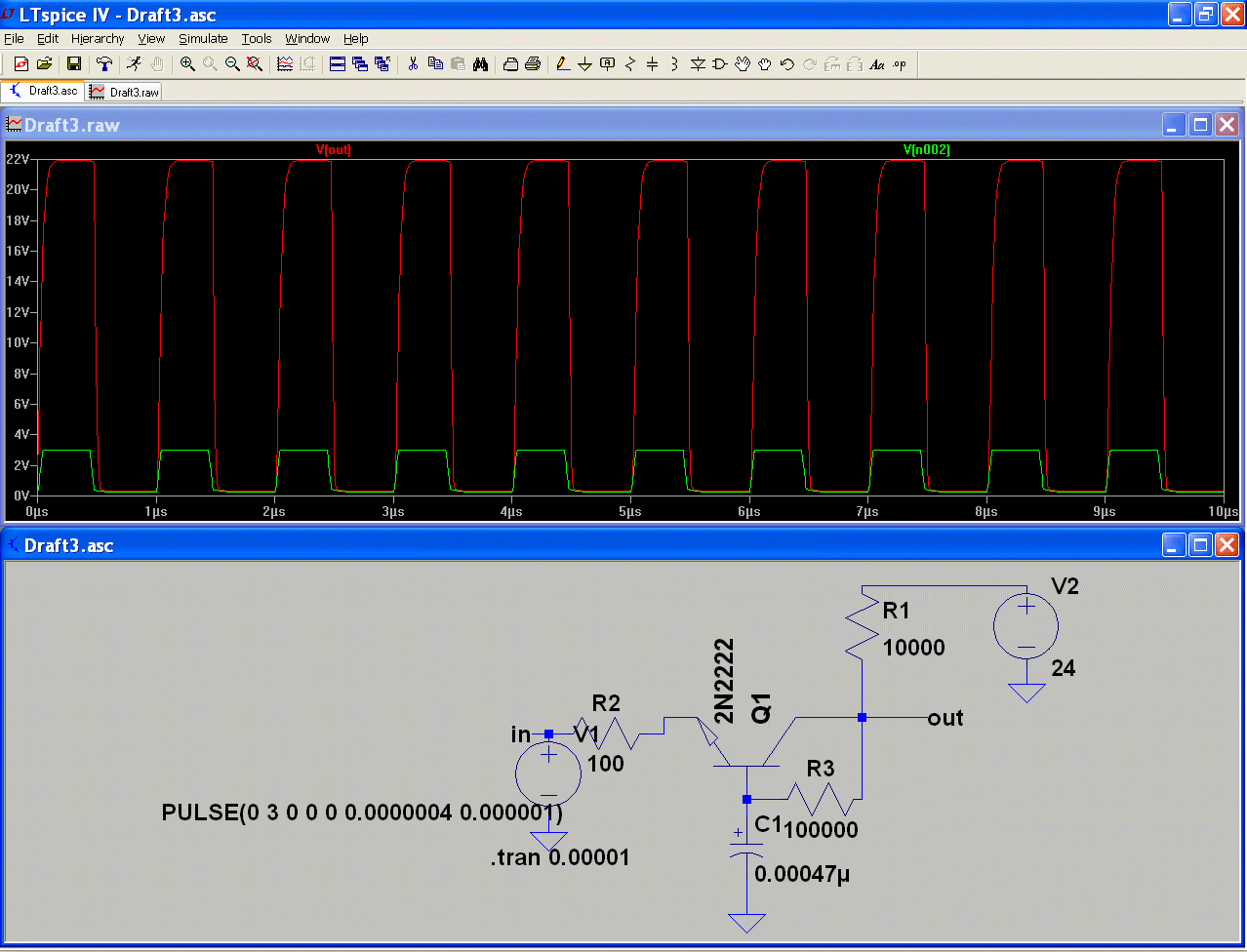Click the Run simulation icon
Image resolution: width=1247 pixels, height=952 pixels.
pos(134,64)
